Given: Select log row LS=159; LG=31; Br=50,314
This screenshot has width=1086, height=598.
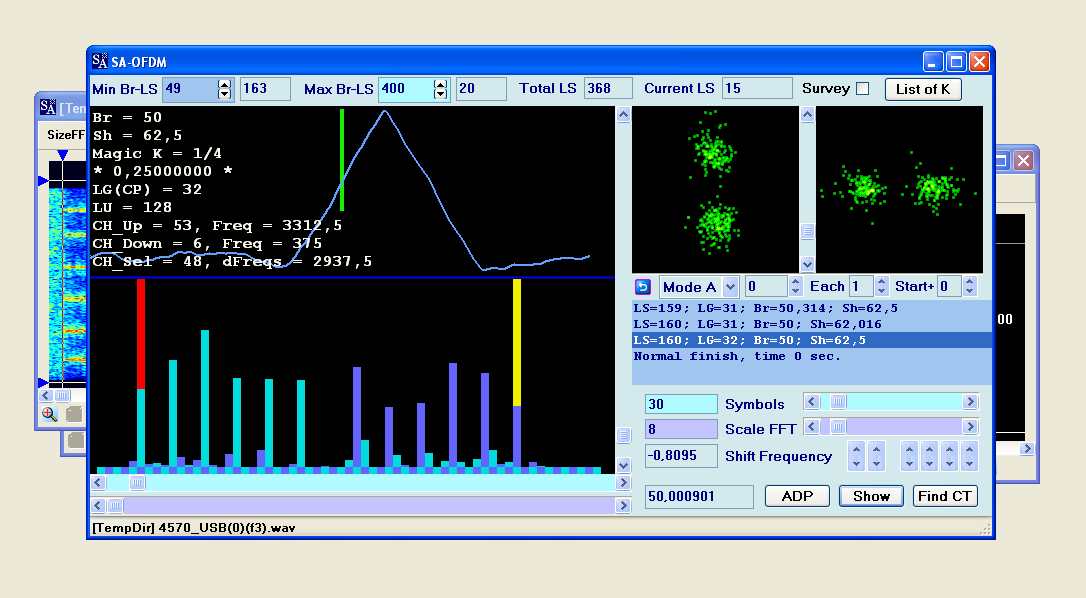Looking at the screenshot, I should pos(811,308).
